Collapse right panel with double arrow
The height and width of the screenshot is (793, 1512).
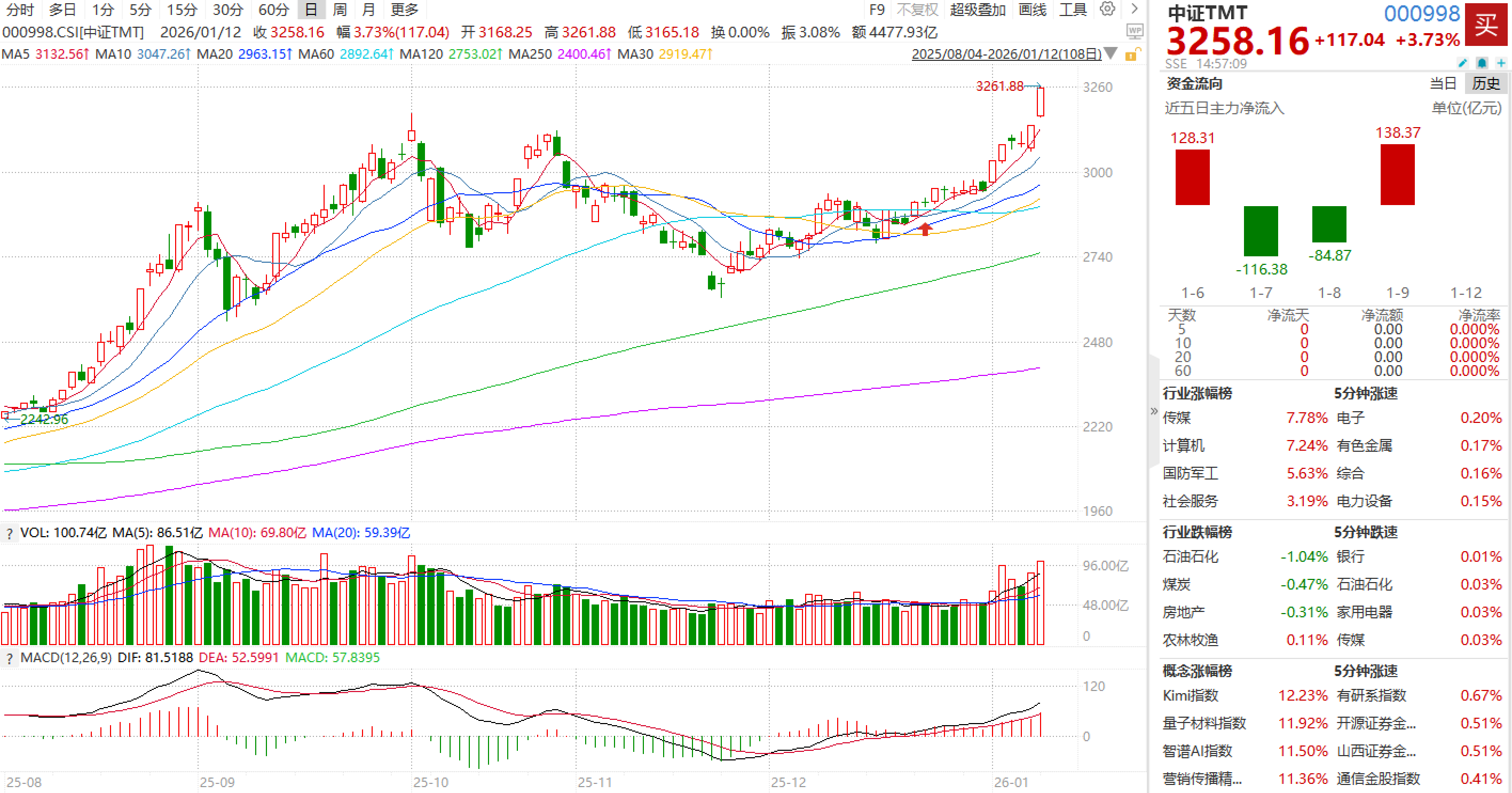click(1154, 411)
